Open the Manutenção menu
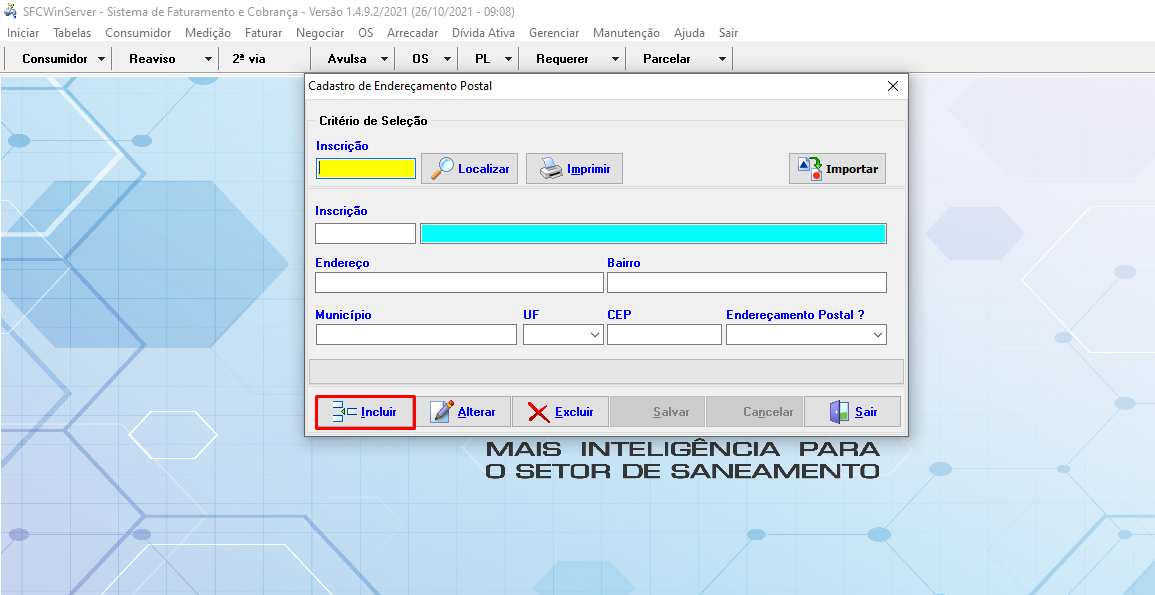Screen dimensions: 1155x595 [x=626, y=33]
